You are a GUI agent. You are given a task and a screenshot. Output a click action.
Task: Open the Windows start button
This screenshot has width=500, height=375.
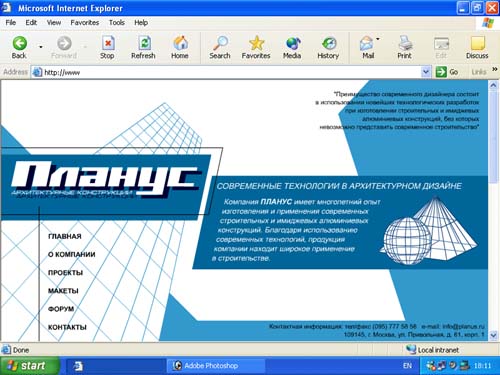click(30, 366)
